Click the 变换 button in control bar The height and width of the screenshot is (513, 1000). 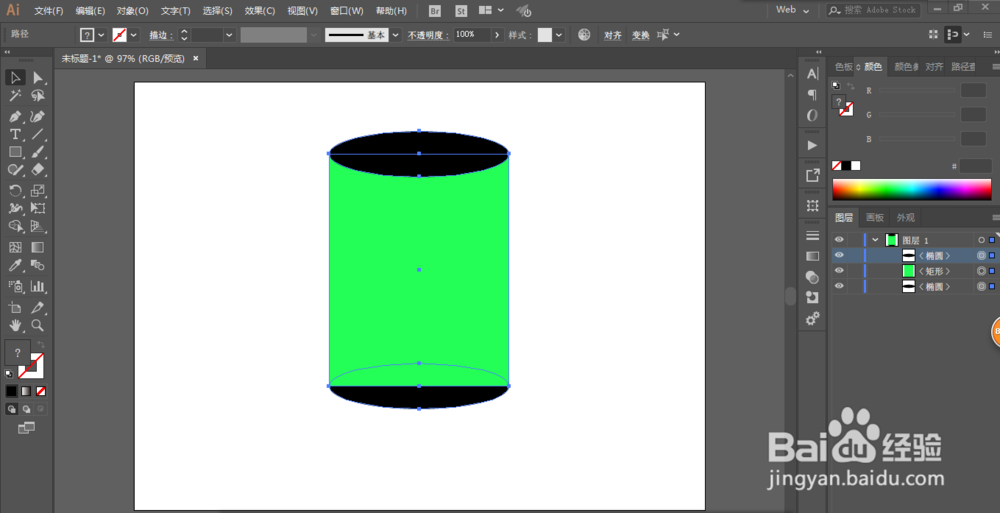pyautogui.click(x=640, y=35)
